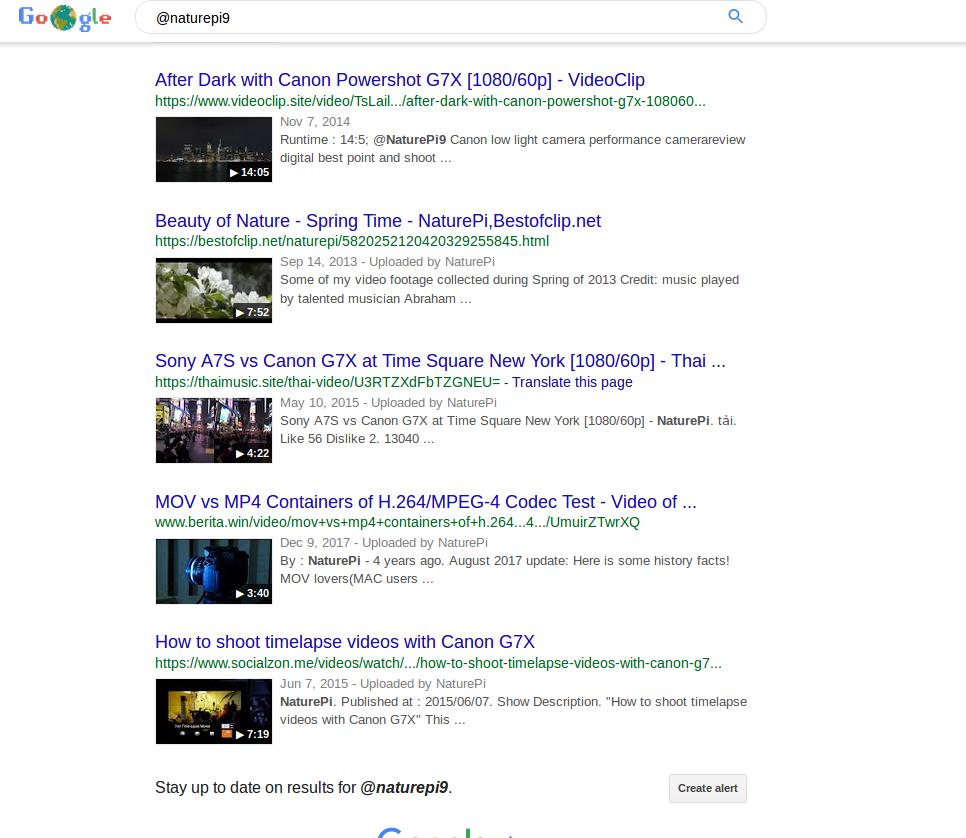
Task: Click 'Published at : 2015/06/07' snippet text
Action: tap(415, 701)
